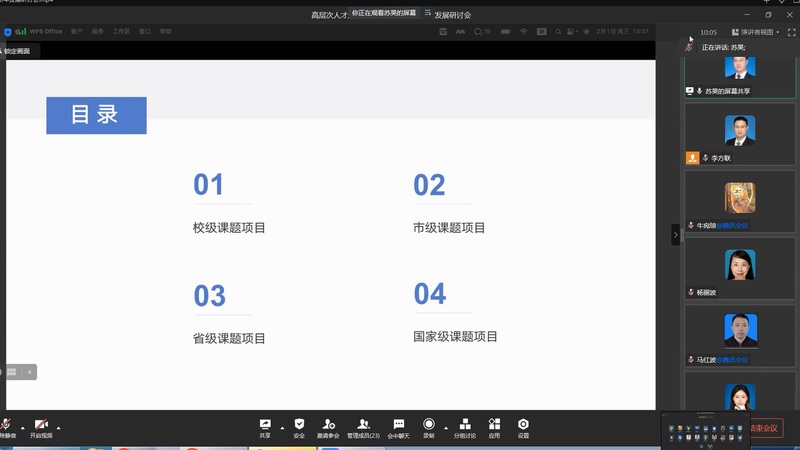Screen dimensions: 800x450
Task: Click the Invite (邀请参会) icon
Action: [328, 425]
